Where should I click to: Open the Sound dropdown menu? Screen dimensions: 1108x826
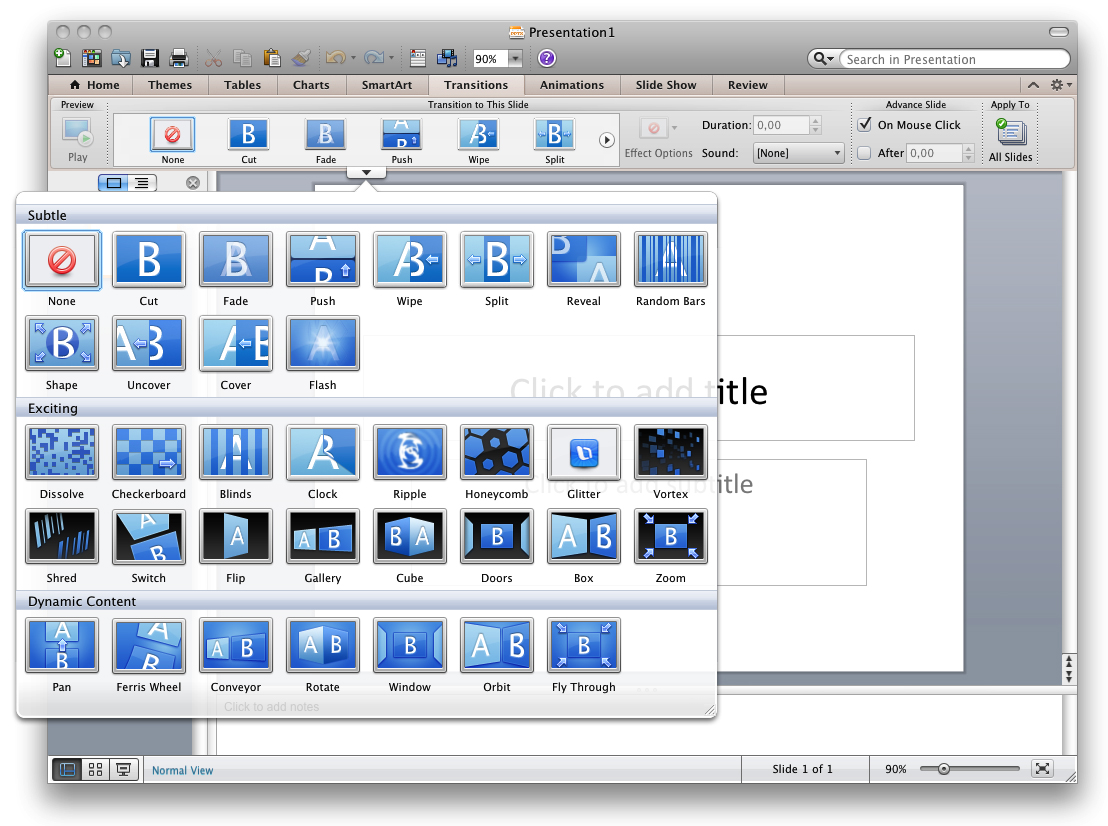tap(798, 153)
